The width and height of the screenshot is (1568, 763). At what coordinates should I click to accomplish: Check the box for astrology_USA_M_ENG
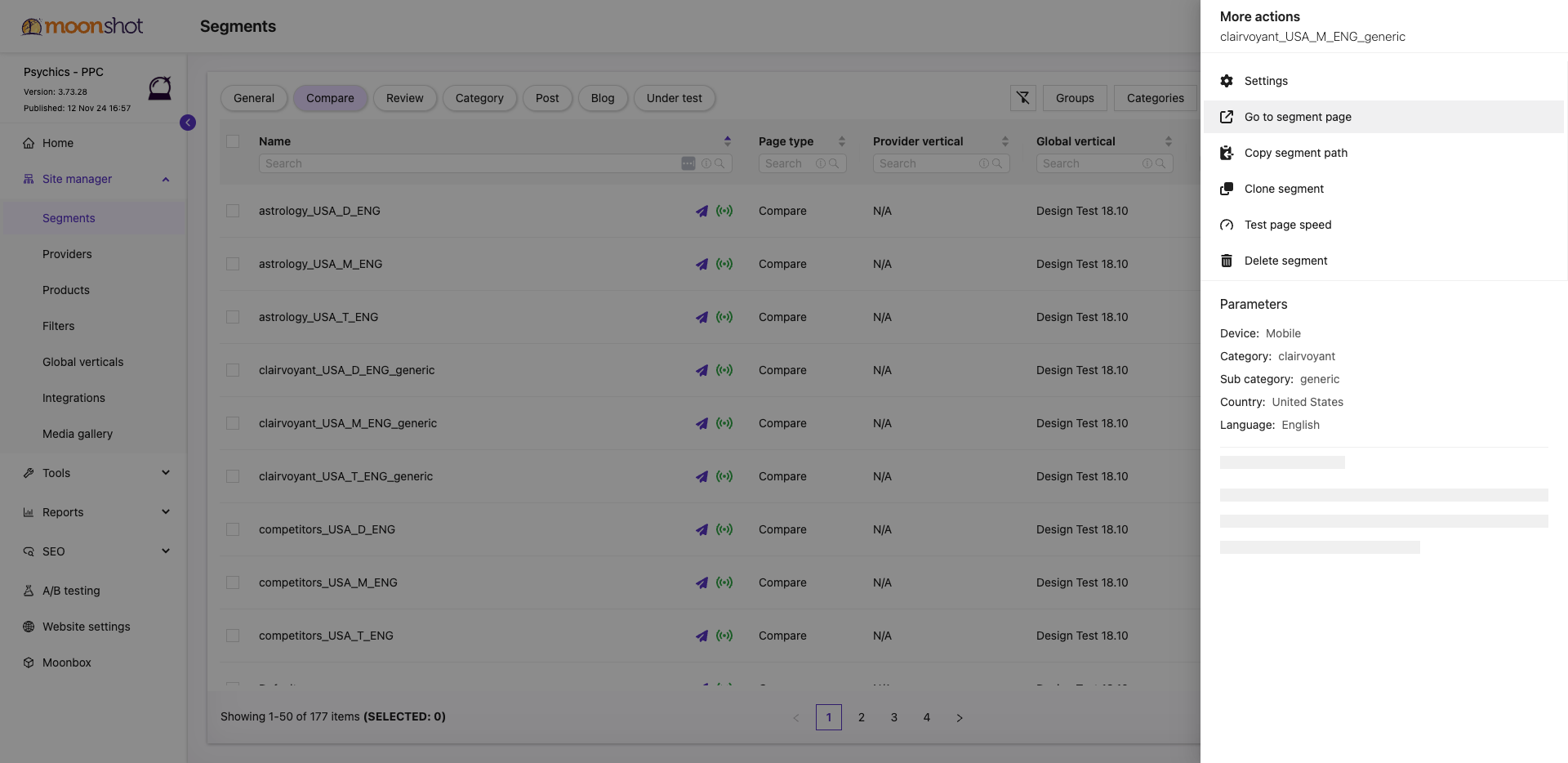point(233,264)
